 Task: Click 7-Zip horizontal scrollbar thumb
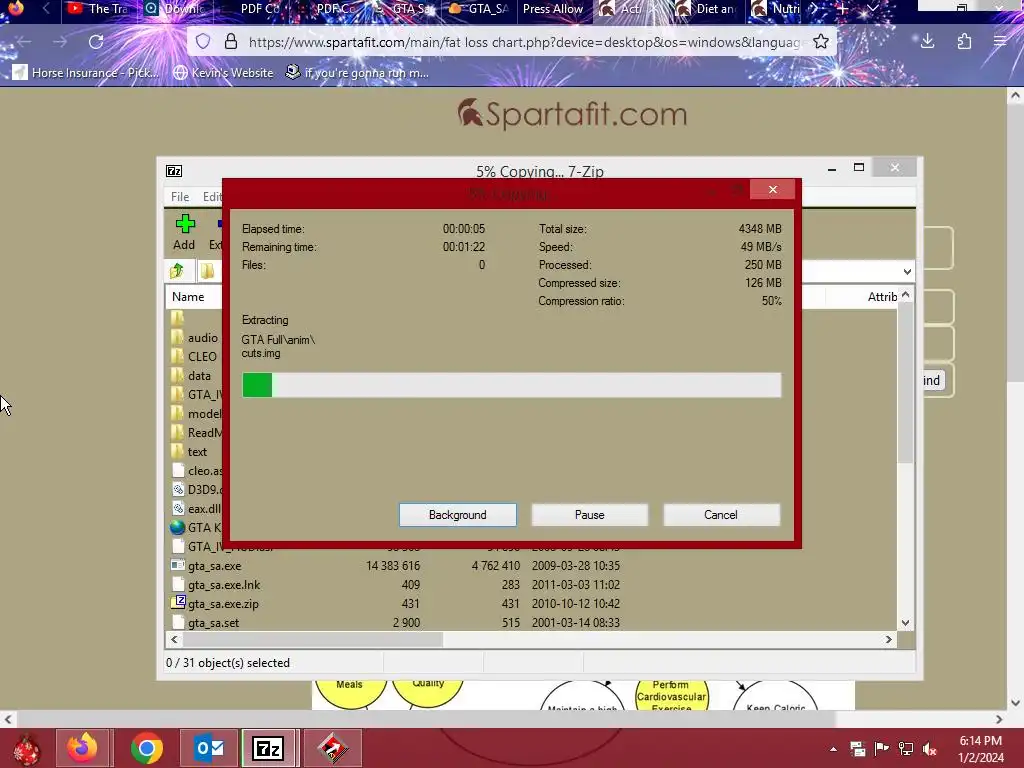[312, 639]
